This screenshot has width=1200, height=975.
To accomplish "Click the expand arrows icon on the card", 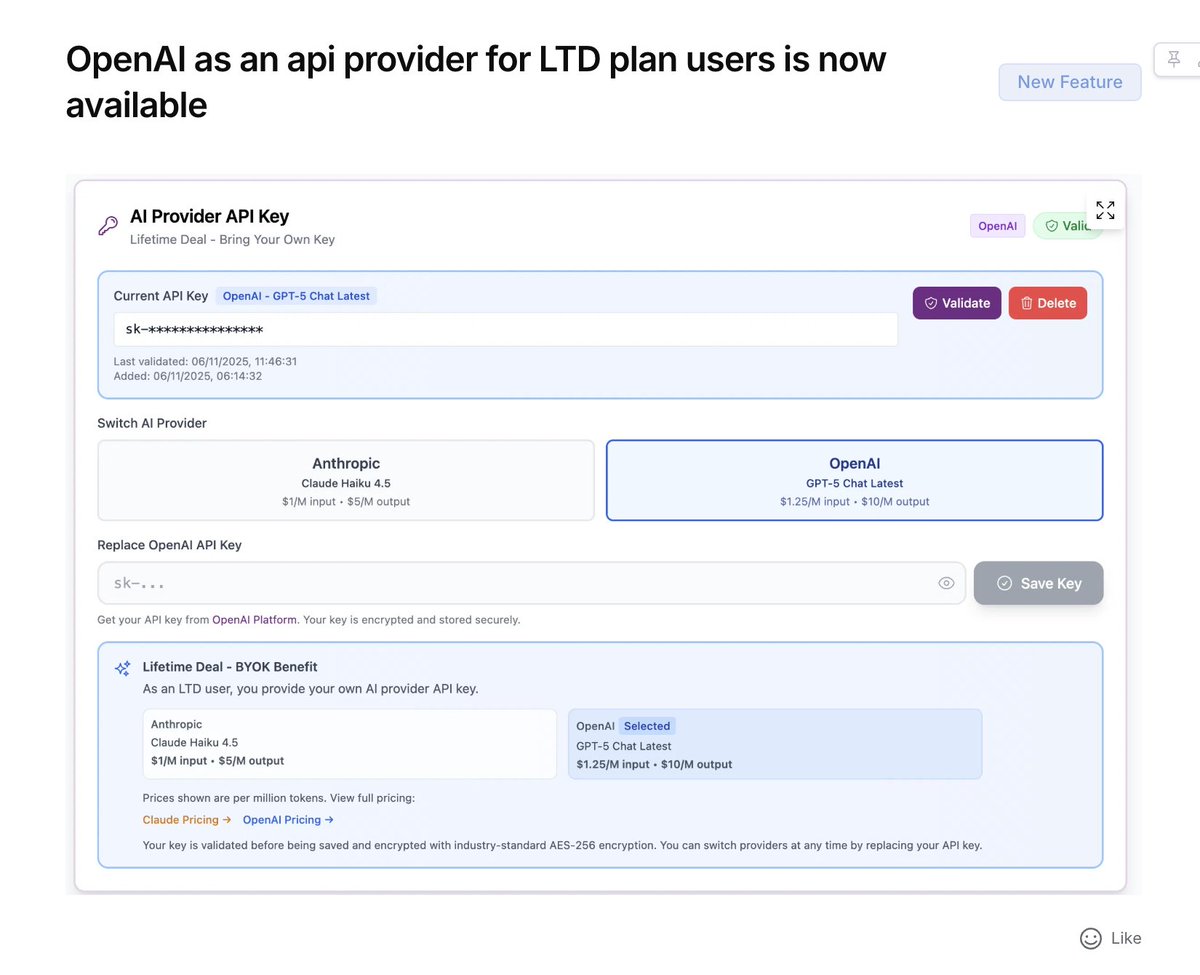I will pos(1104,210).
